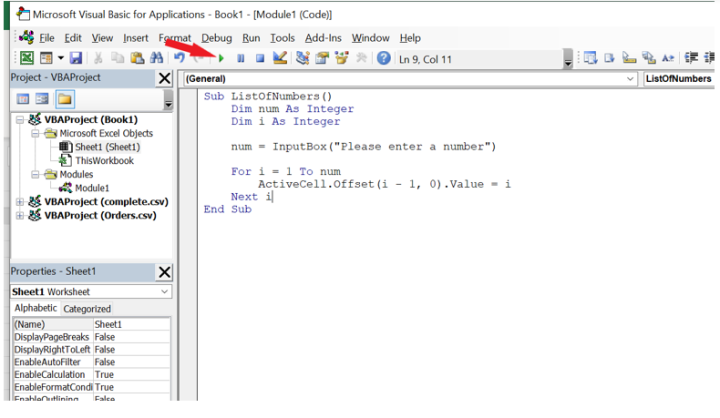
Task: Open the Properties Window toolbar icon
Action: [x=322, y=58]
